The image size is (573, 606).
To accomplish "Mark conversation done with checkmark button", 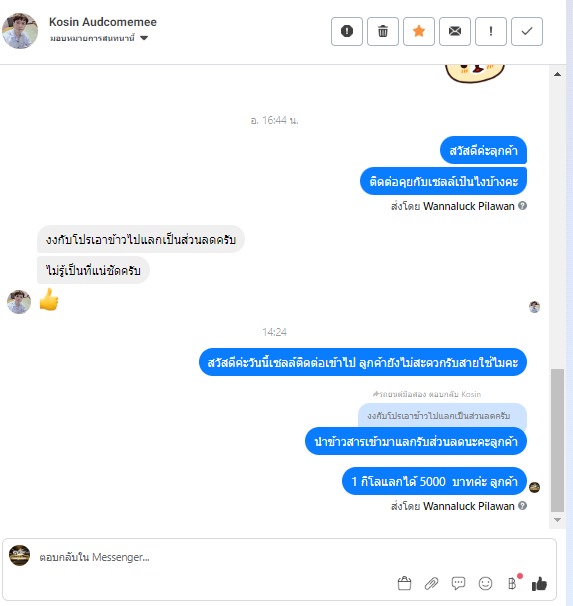I will click(527, 31).
